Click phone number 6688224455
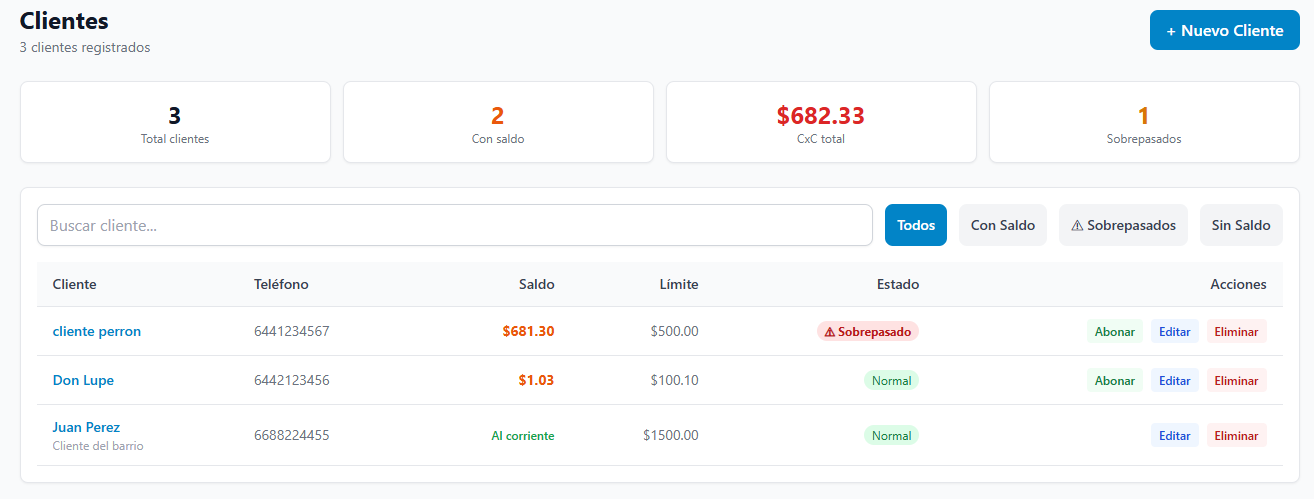This screenshot has width=1314, height=499. [x=291, y=435]
